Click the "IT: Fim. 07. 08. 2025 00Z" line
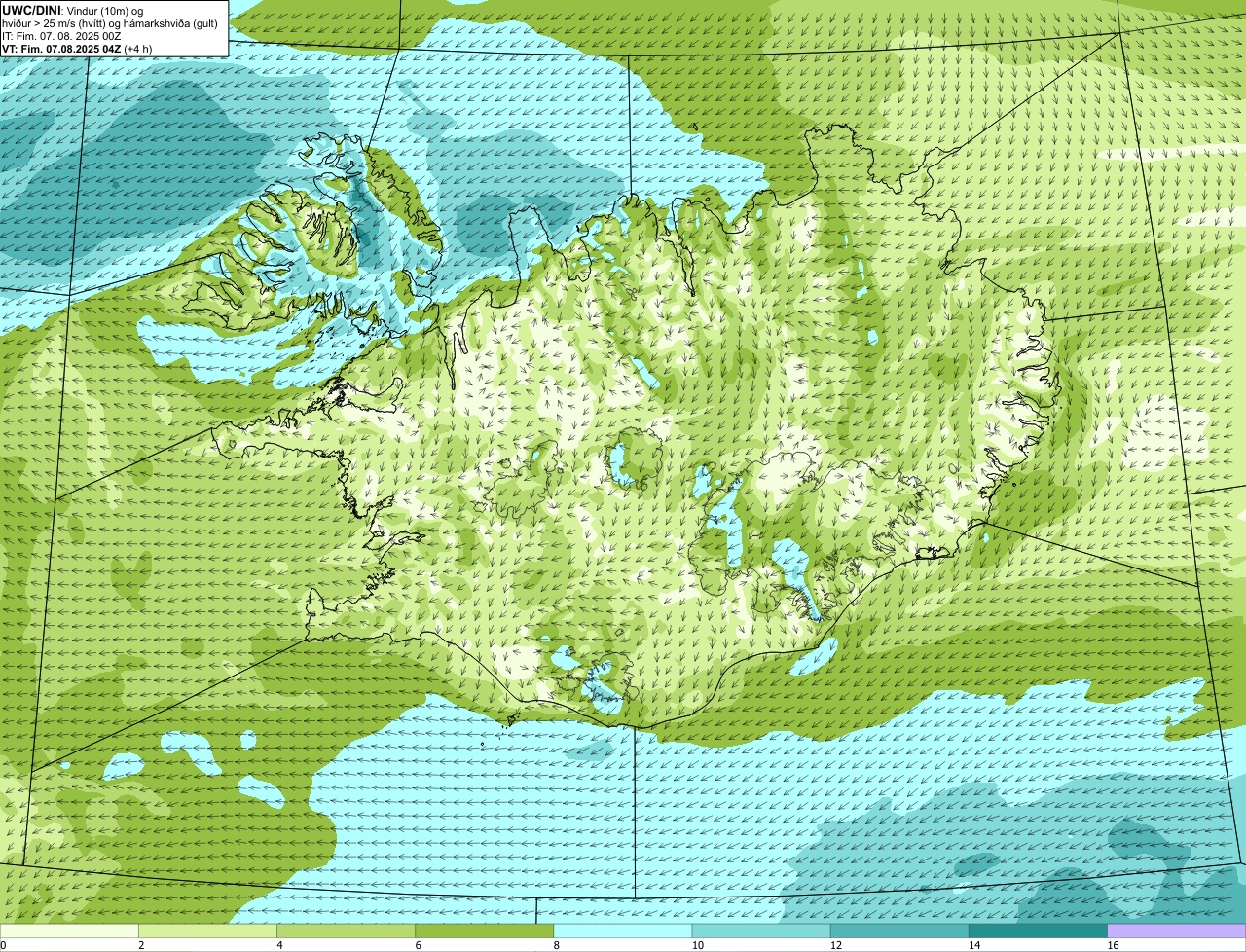The width and height of the screenshot is (1246, 952). [x=63, y=36]
